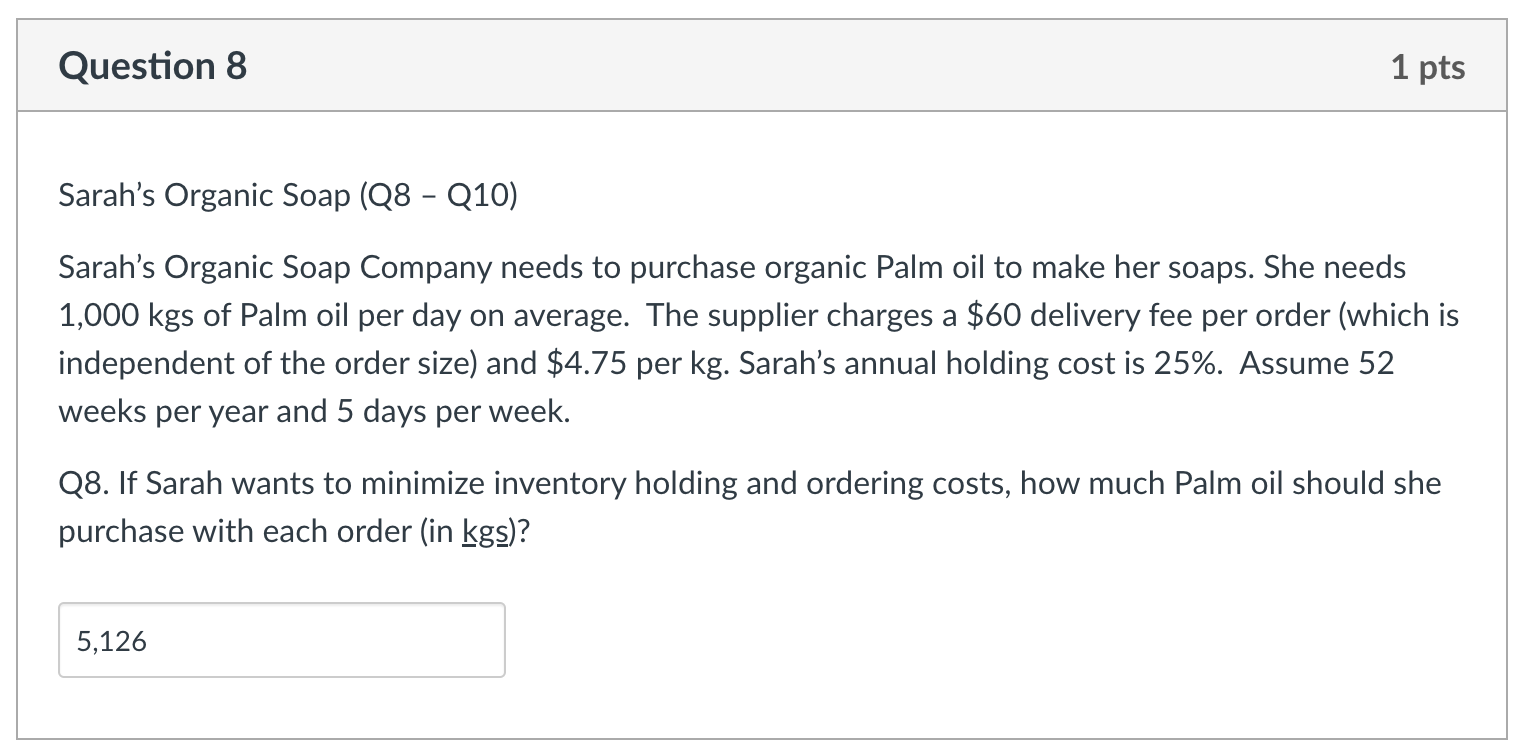The image size is (1524, 756).
Task: Click the "Q8." label starting the question
Action: click(x=84, y=484)
